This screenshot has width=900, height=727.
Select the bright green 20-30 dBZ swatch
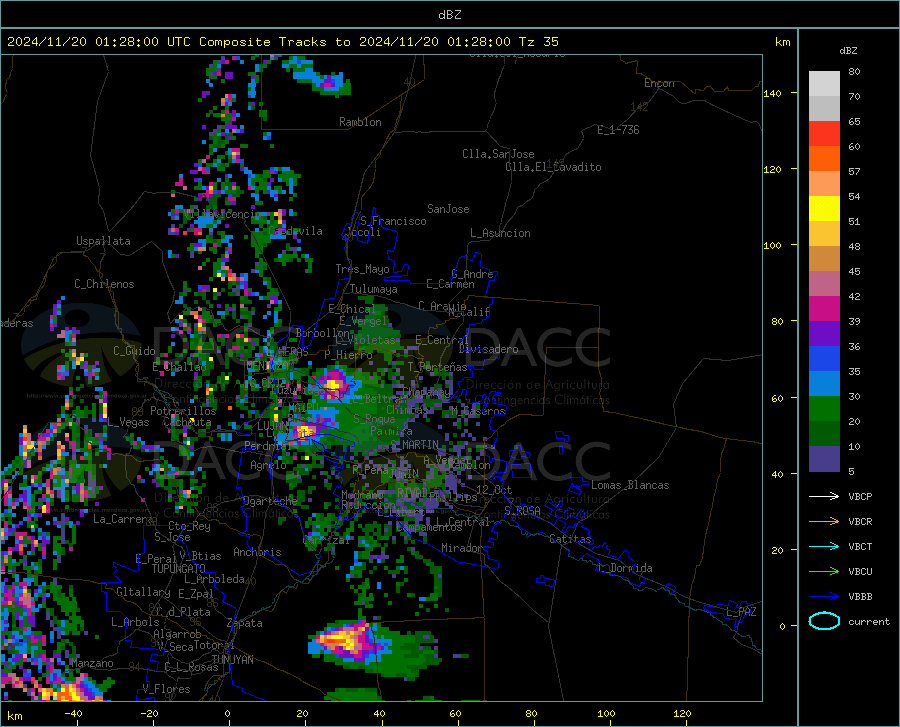(x=824, y=409)
